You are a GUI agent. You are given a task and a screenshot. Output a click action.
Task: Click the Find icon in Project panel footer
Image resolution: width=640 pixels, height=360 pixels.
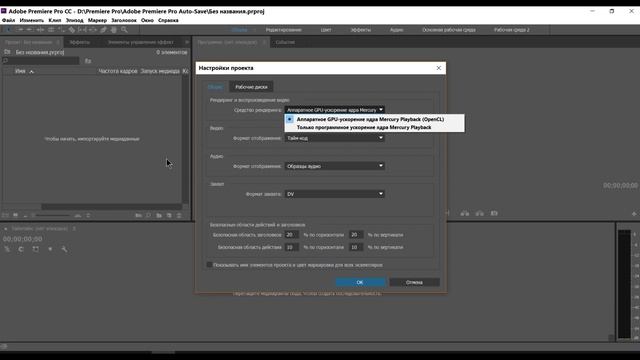pyautogui.click(x=149, y=215)
